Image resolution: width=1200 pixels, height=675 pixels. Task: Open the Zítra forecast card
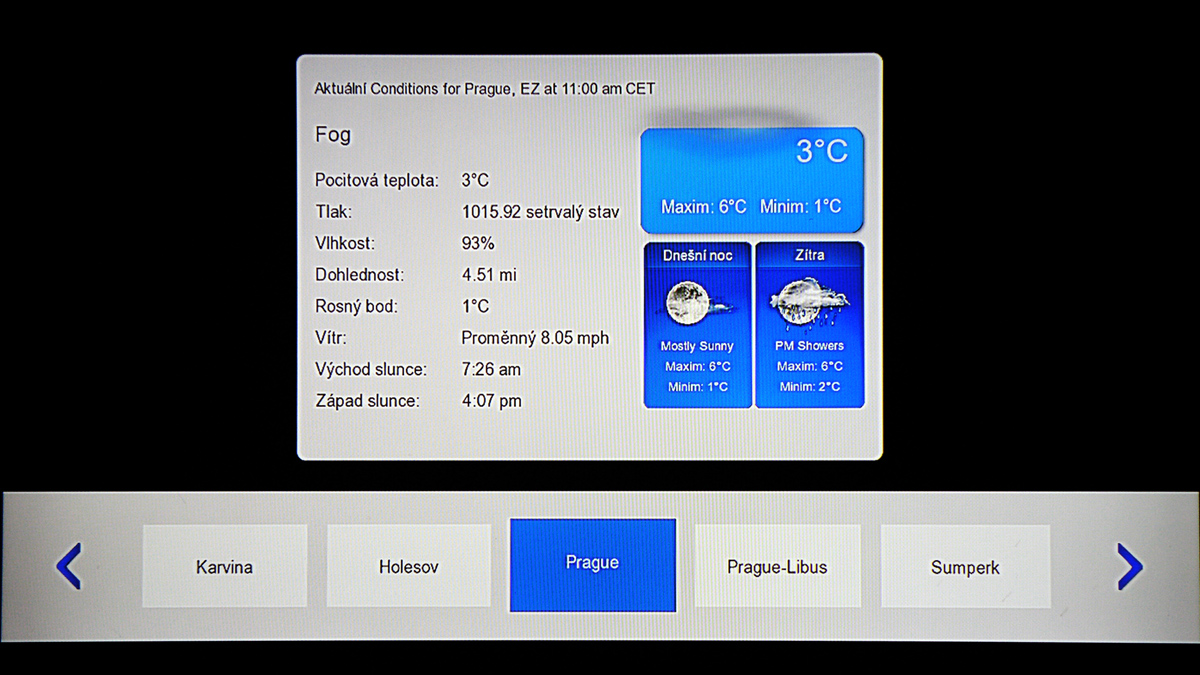pyautogui.click(x=810, y=325)
